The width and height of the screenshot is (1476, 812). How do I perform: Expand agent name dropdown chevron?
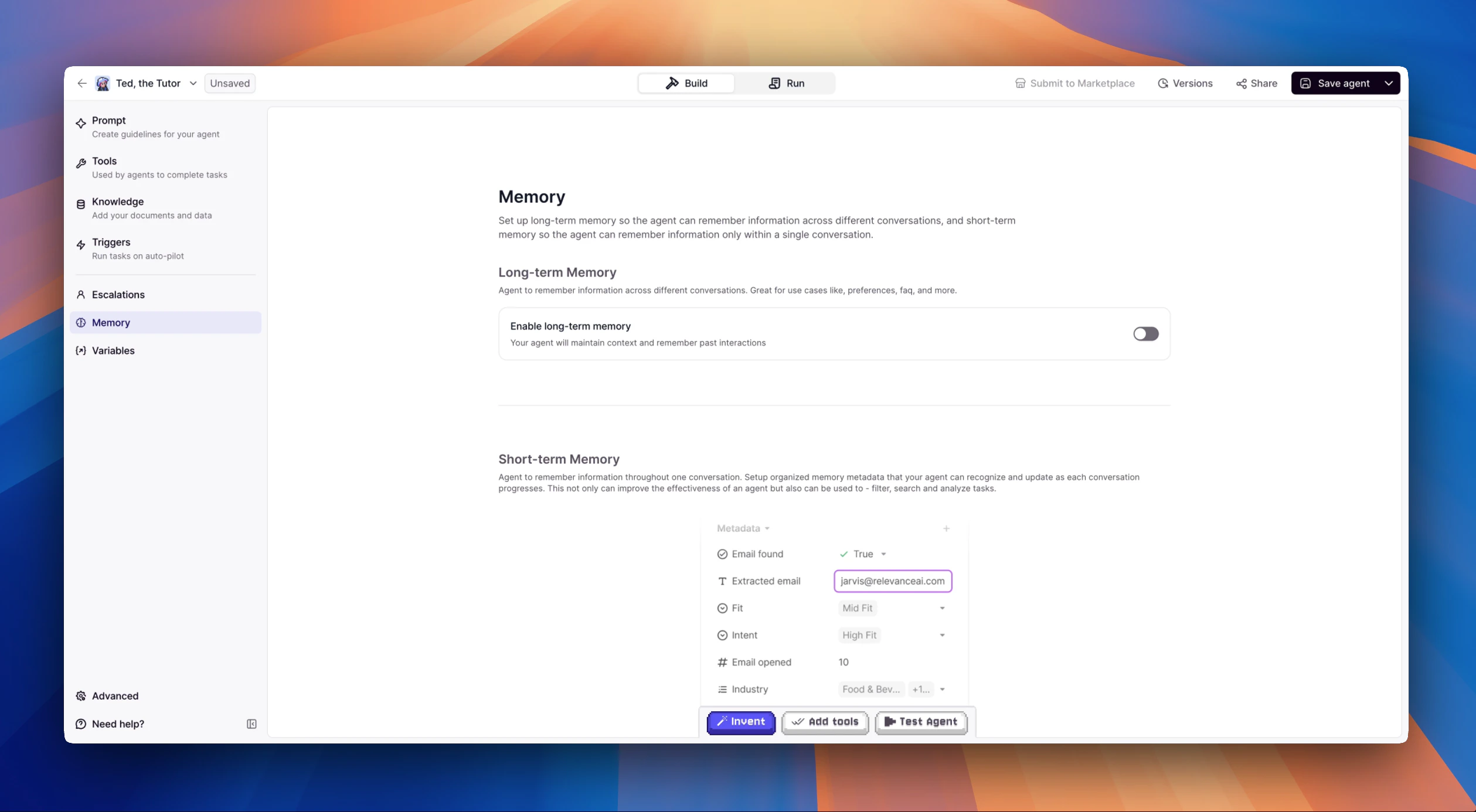193,83
